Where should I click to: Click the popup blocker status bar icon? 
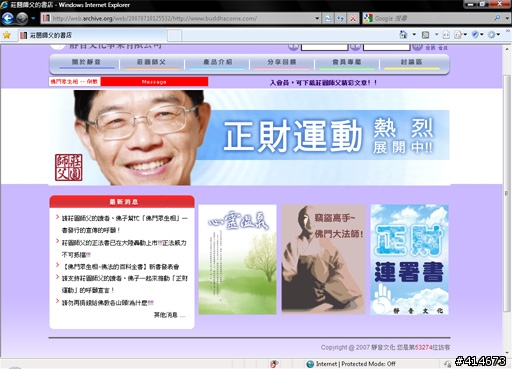274,364
